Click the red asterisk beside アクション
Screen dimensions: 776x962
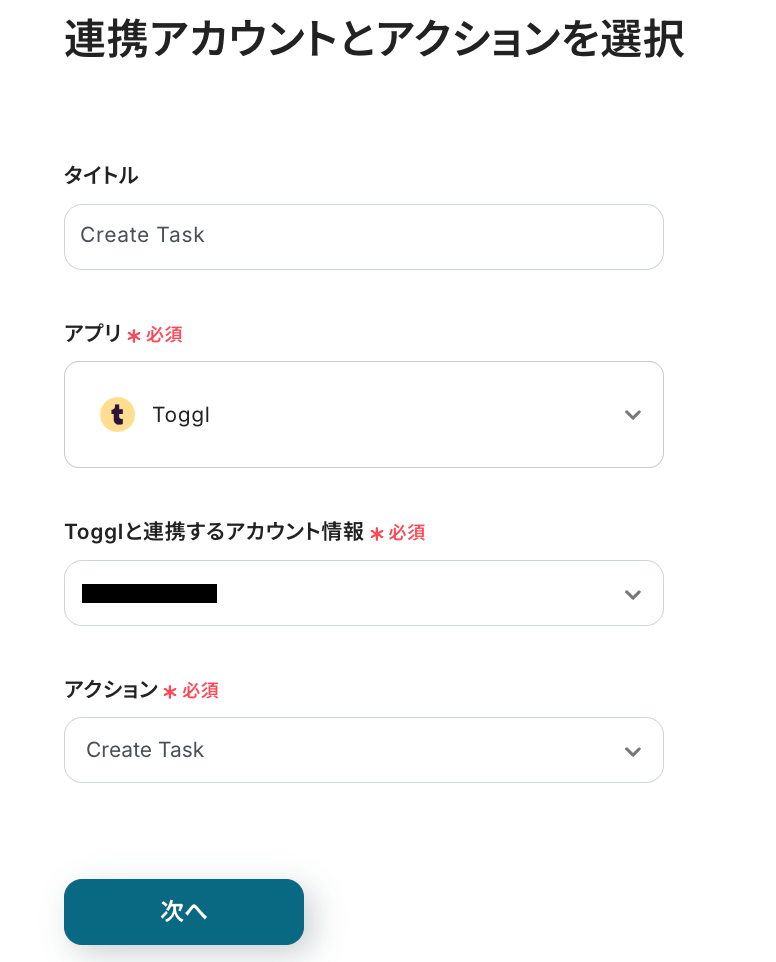170,692
